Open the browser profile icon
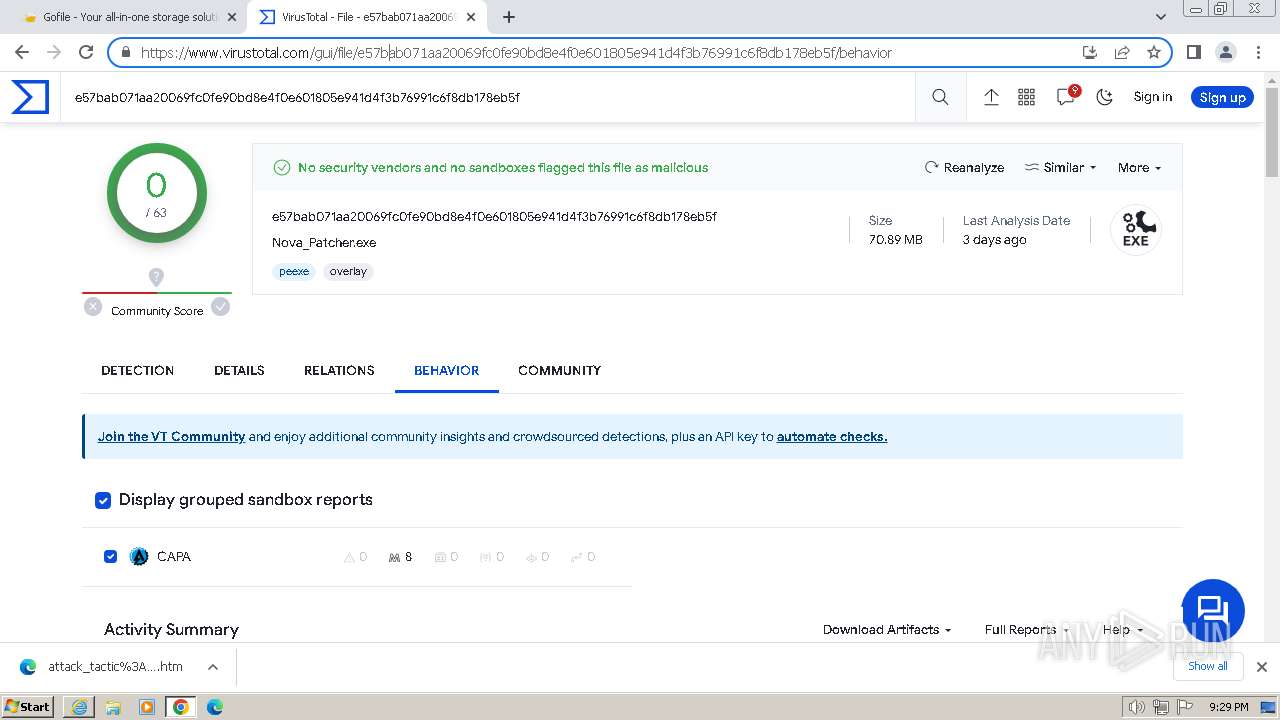The height and width of the screenshot is (720, 1280). point(1226,52)
